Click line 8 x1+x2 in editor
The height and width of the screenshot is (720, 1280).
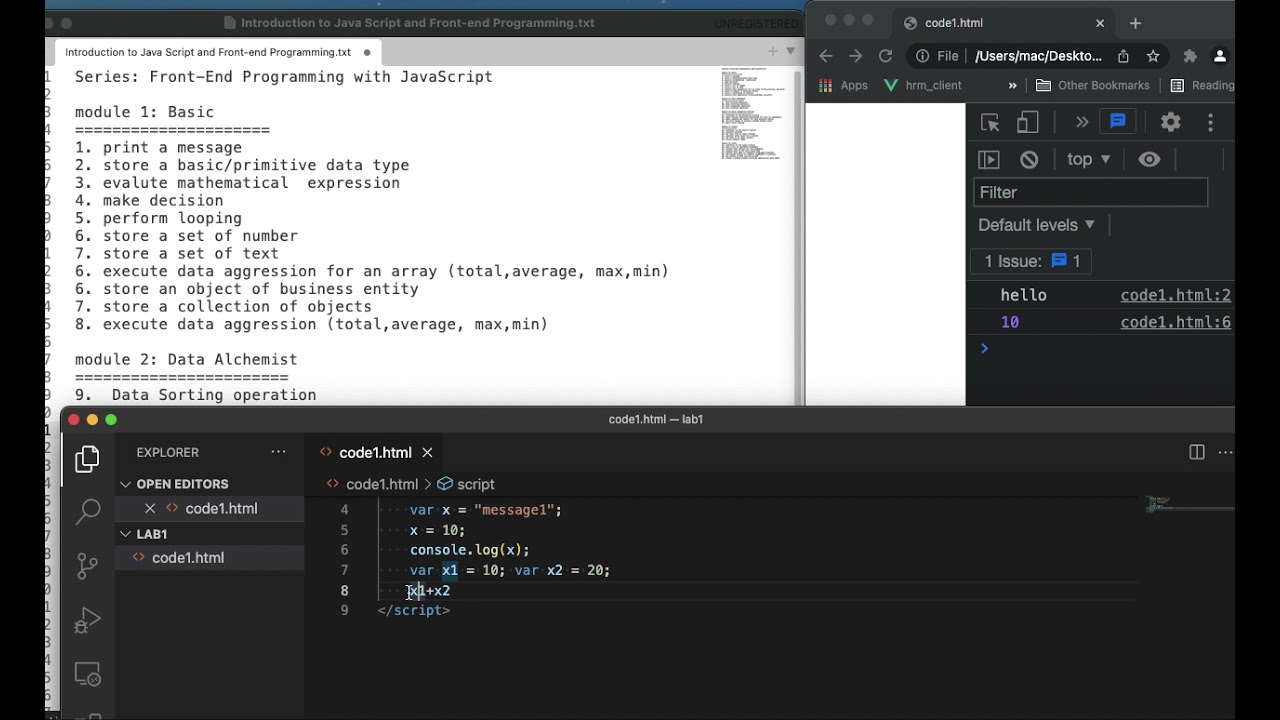pos(429,590)
